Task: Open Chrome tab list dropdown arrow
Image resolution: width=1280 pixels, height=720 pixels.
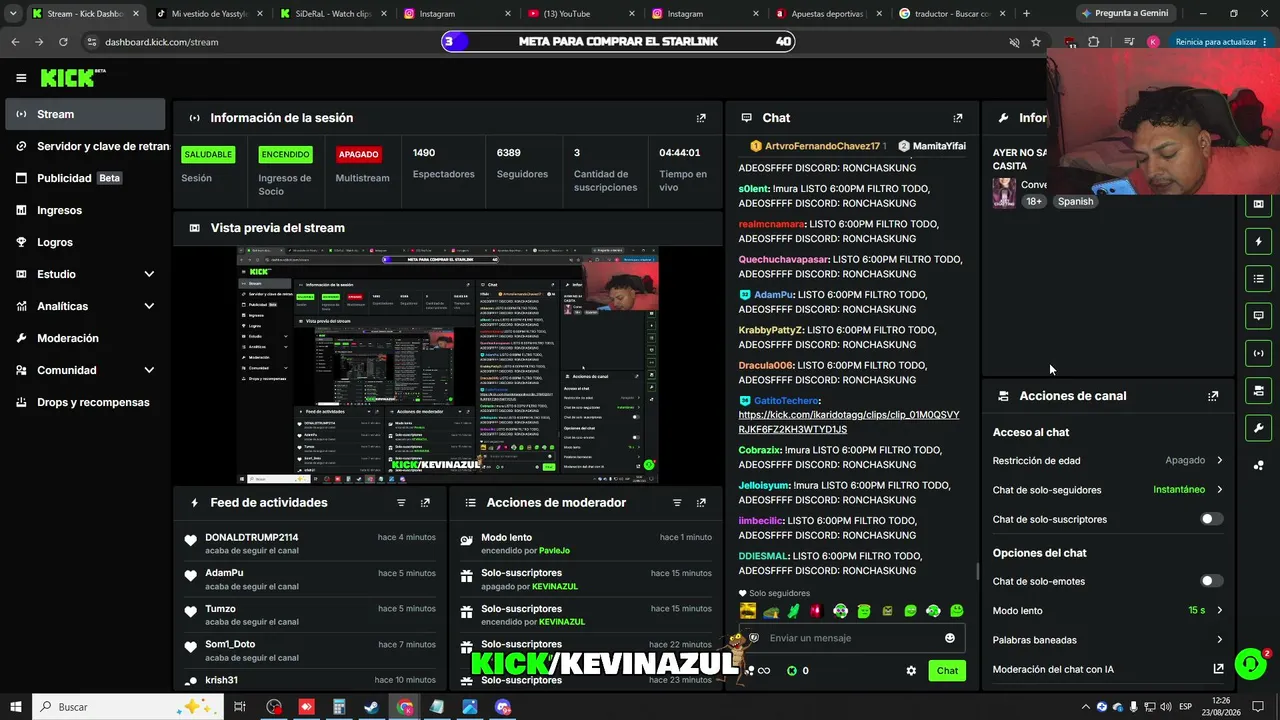Action: (13, 14)
